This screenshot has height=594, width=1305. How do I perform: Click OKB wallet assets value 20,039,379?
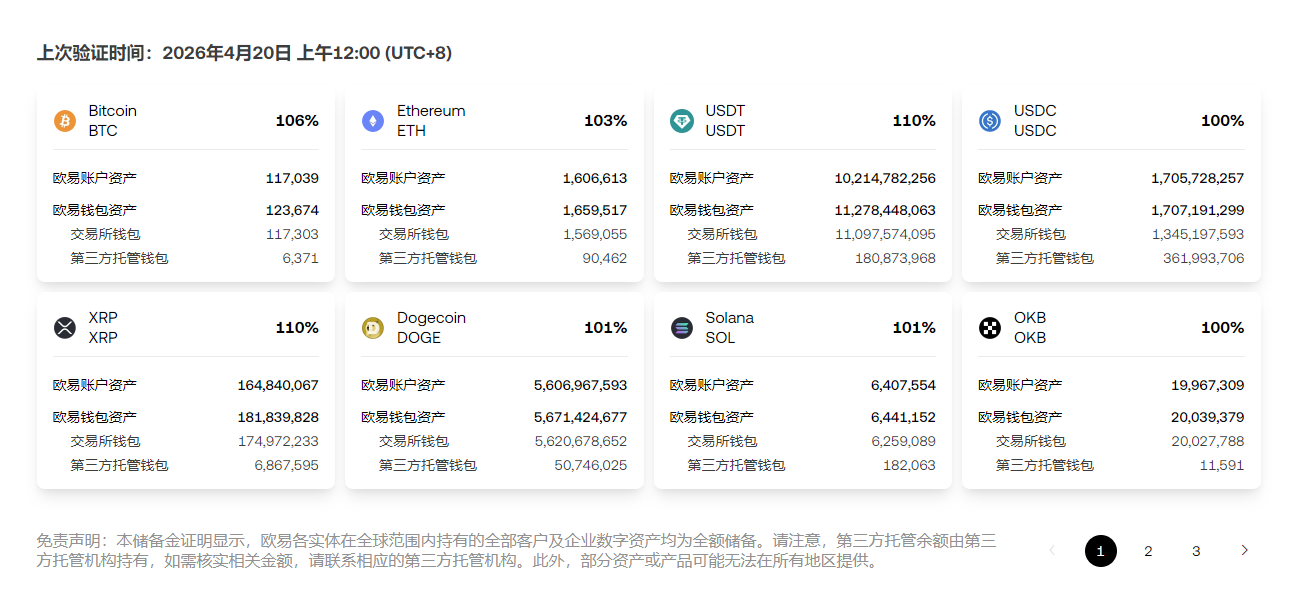click(1208, 417)
